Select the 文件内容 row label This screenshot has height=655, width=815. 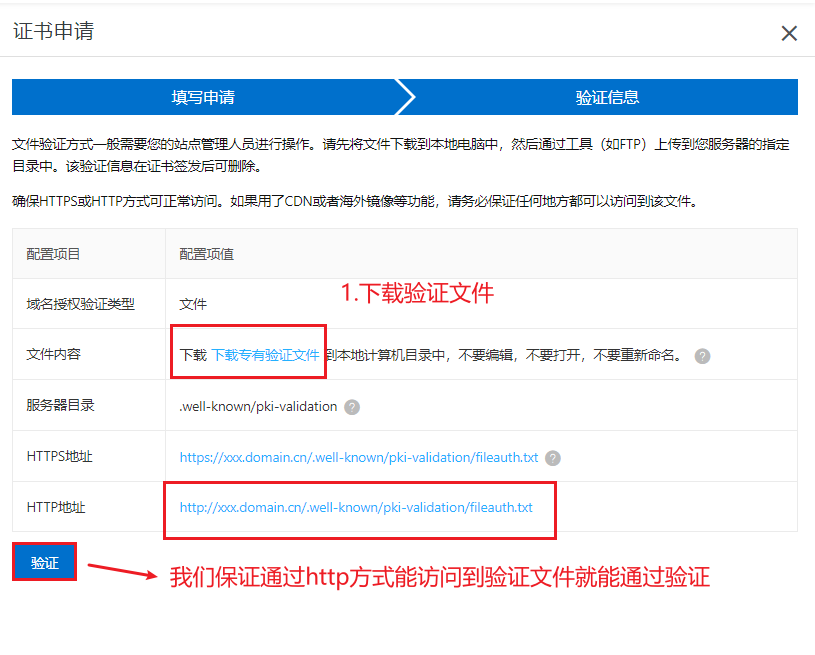tap(54, 355)
